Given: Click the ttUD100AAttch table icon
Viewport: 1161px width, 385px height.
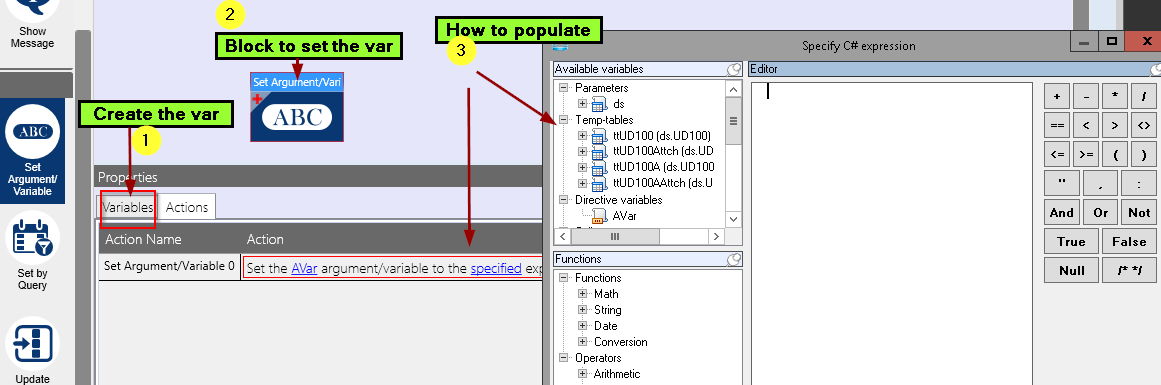Looking at the screenshot, I should click(x=599, y=184).
